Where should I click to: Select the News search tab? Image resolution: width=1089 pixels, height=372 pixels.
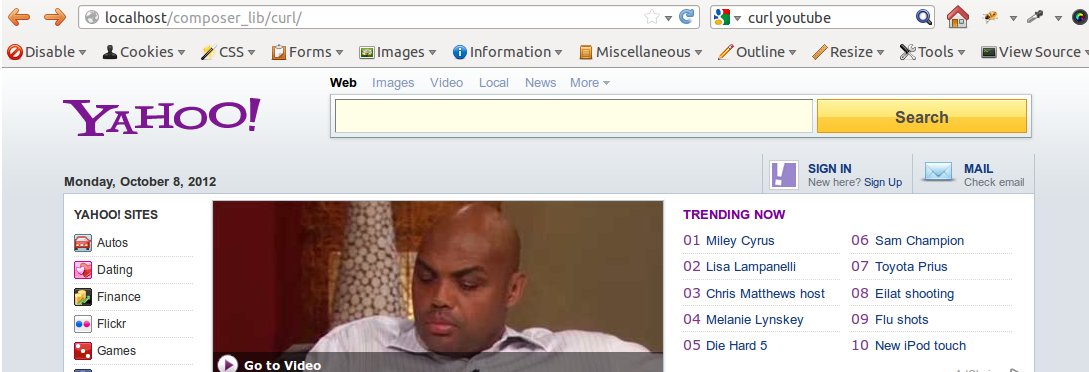pyautogui.click(x=540, y=83)
